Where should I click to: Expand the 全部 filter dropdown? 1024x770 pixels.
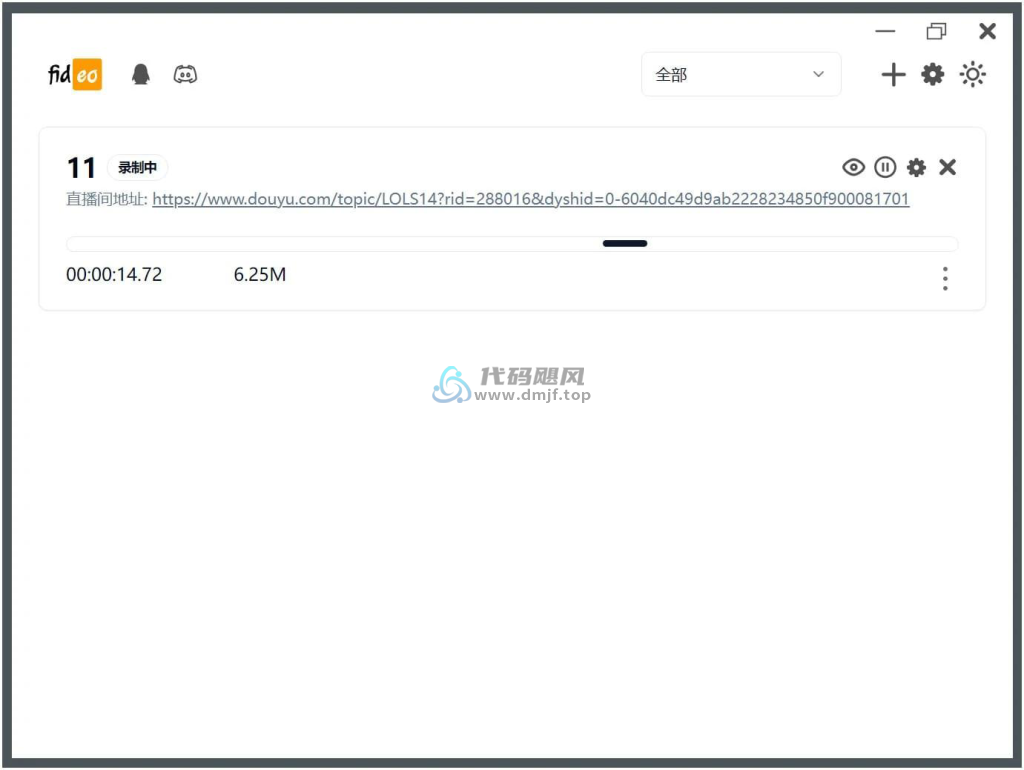point(741,74)
